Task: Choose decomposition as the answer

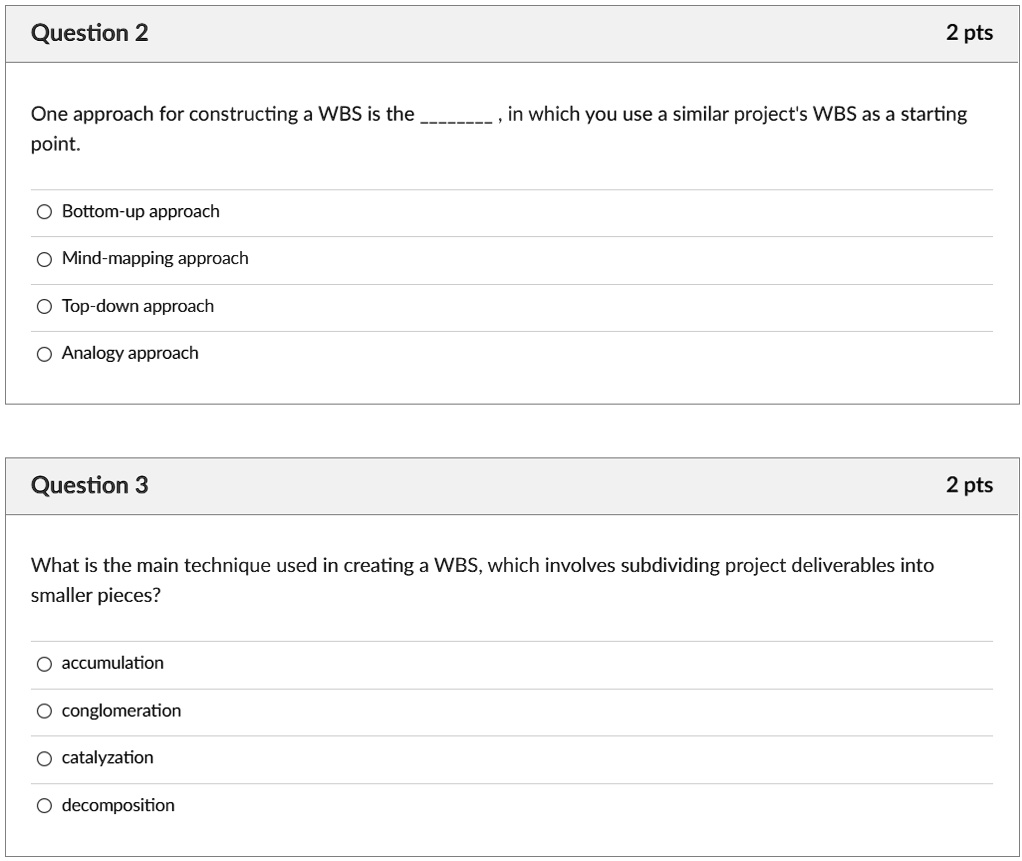Action: pyautogui.click(x=44, y=805)
